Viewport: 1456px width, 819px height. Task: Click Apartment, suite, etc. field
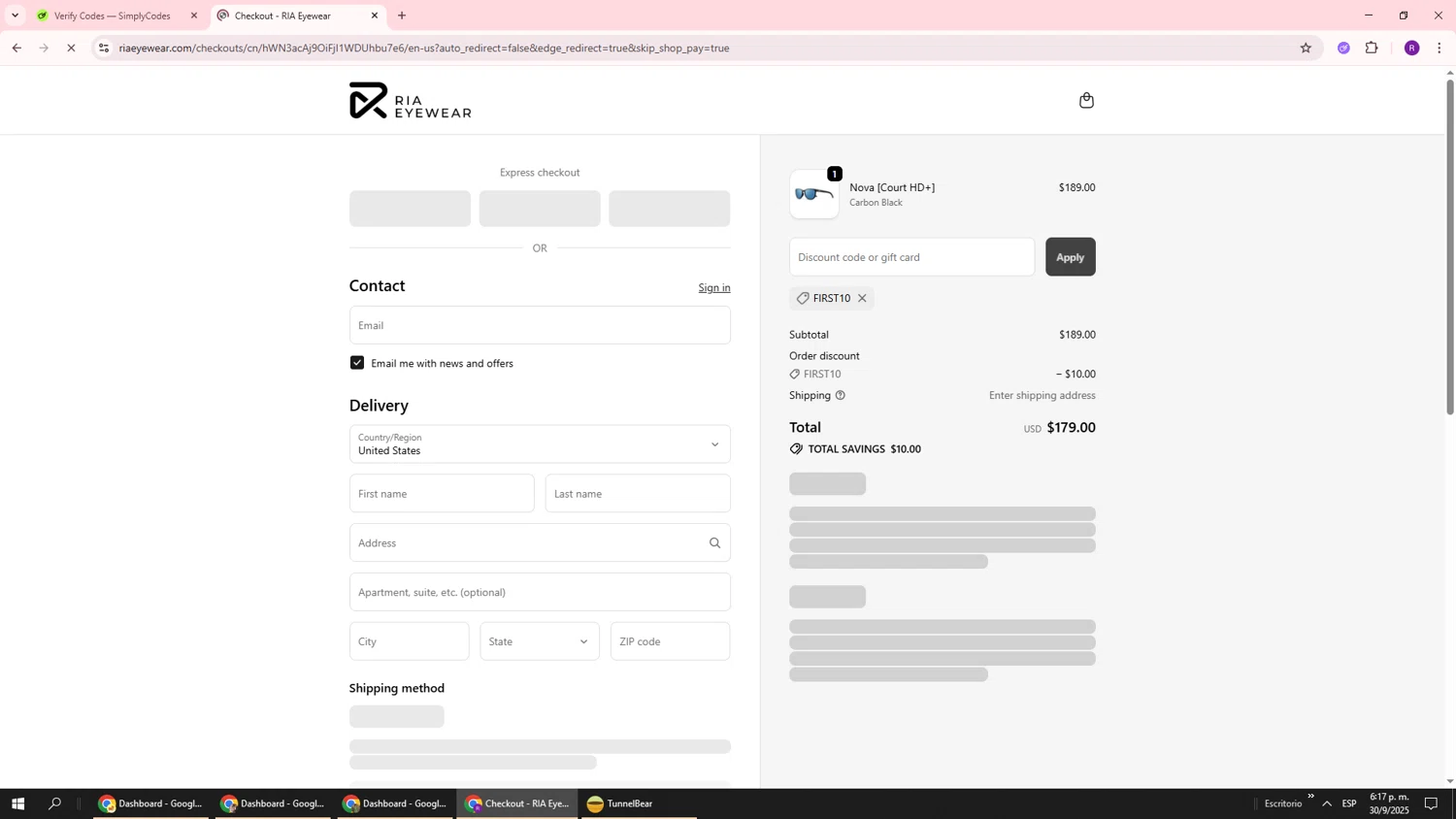(540, 592)
